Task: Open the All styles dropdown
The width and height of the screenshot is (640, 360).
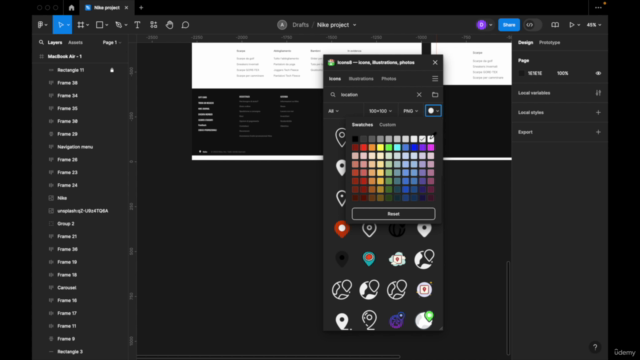Action: coord(333,111)
